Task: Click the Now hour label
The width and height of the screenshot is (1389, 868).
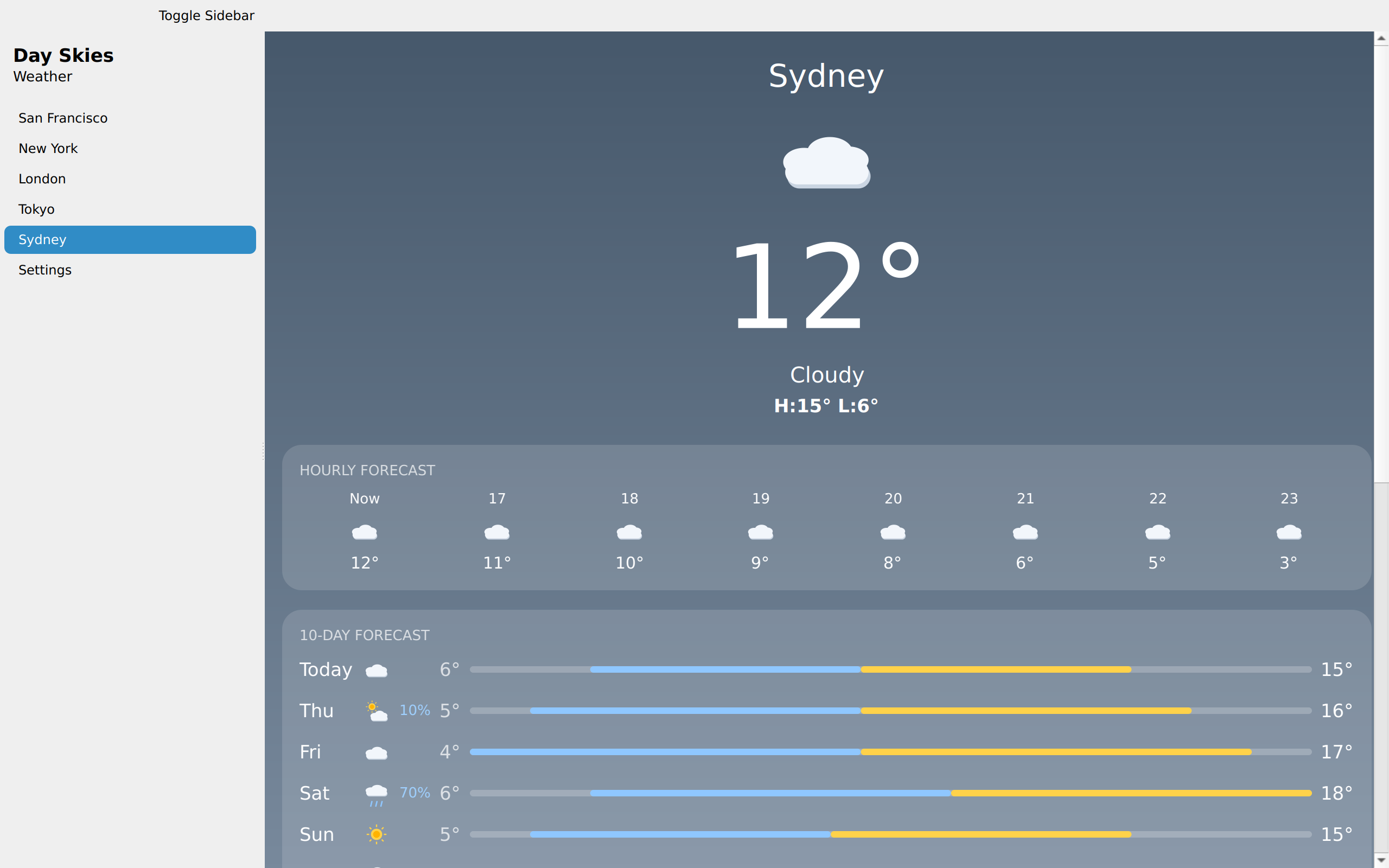Action: 365,499
